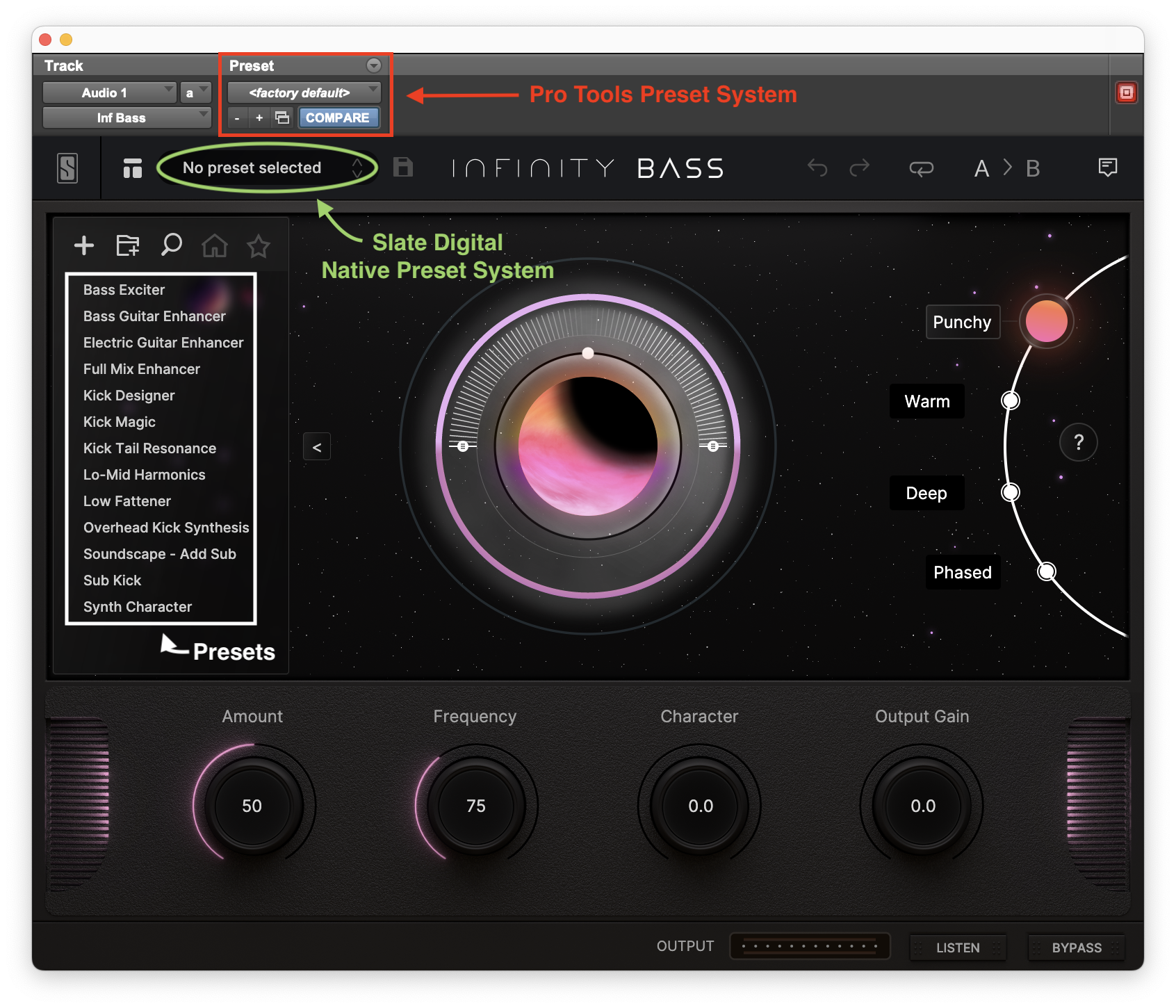Select the Soundscape - Add Sub preset

[x=160, y=554]
